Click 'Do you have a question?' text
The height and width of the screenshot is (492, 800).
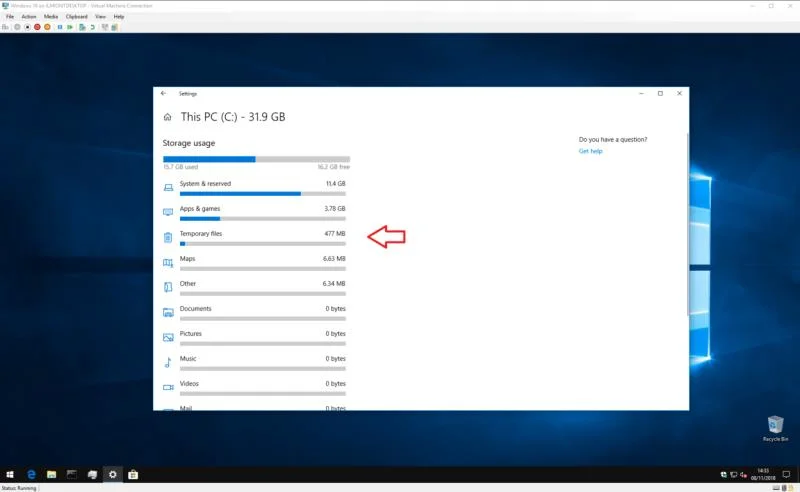click(x=613, y=139)
